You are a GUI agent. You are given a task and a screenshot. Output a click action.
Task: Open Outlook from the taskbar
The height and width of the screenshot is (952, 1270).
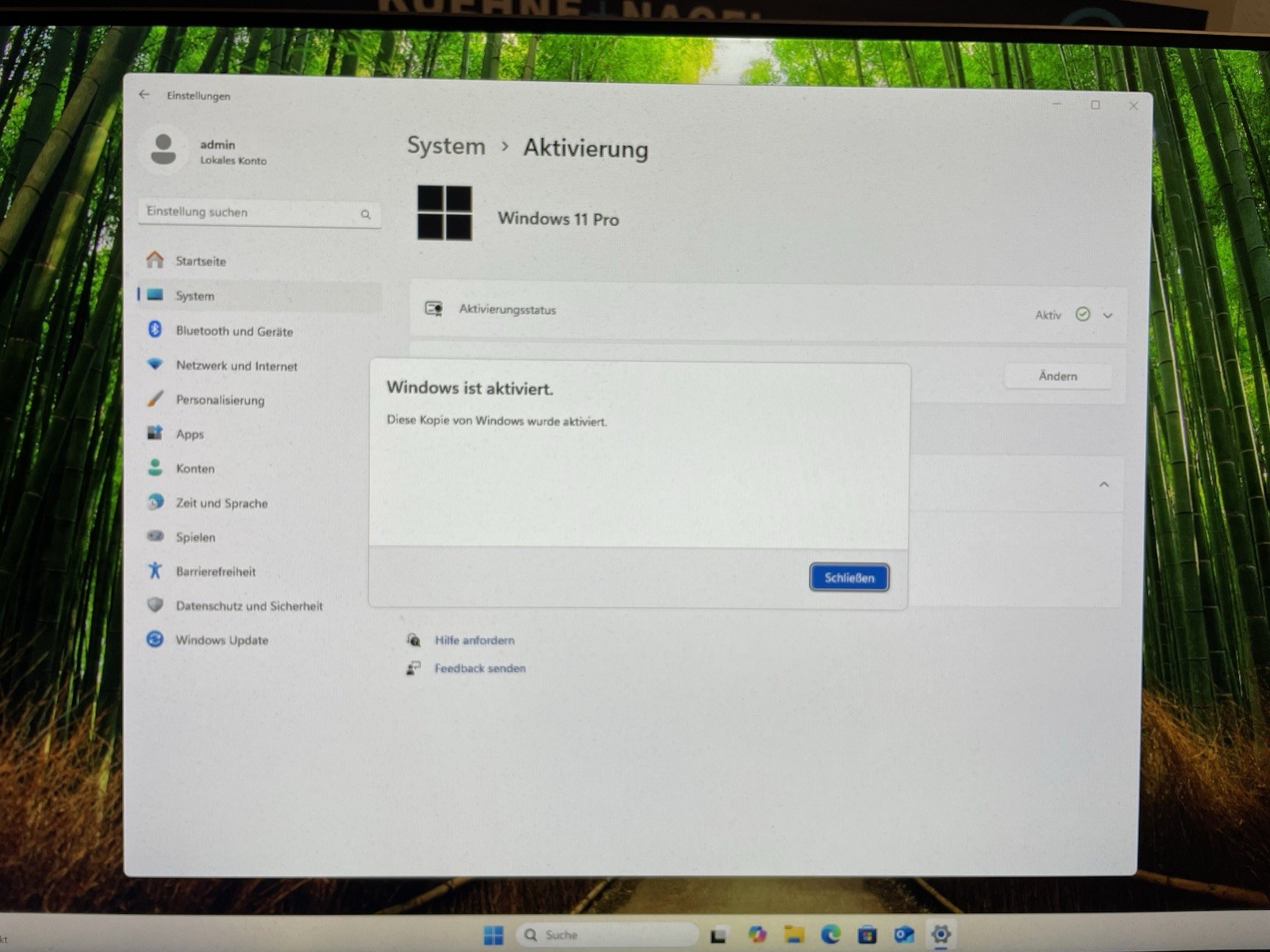coord(904,935)
